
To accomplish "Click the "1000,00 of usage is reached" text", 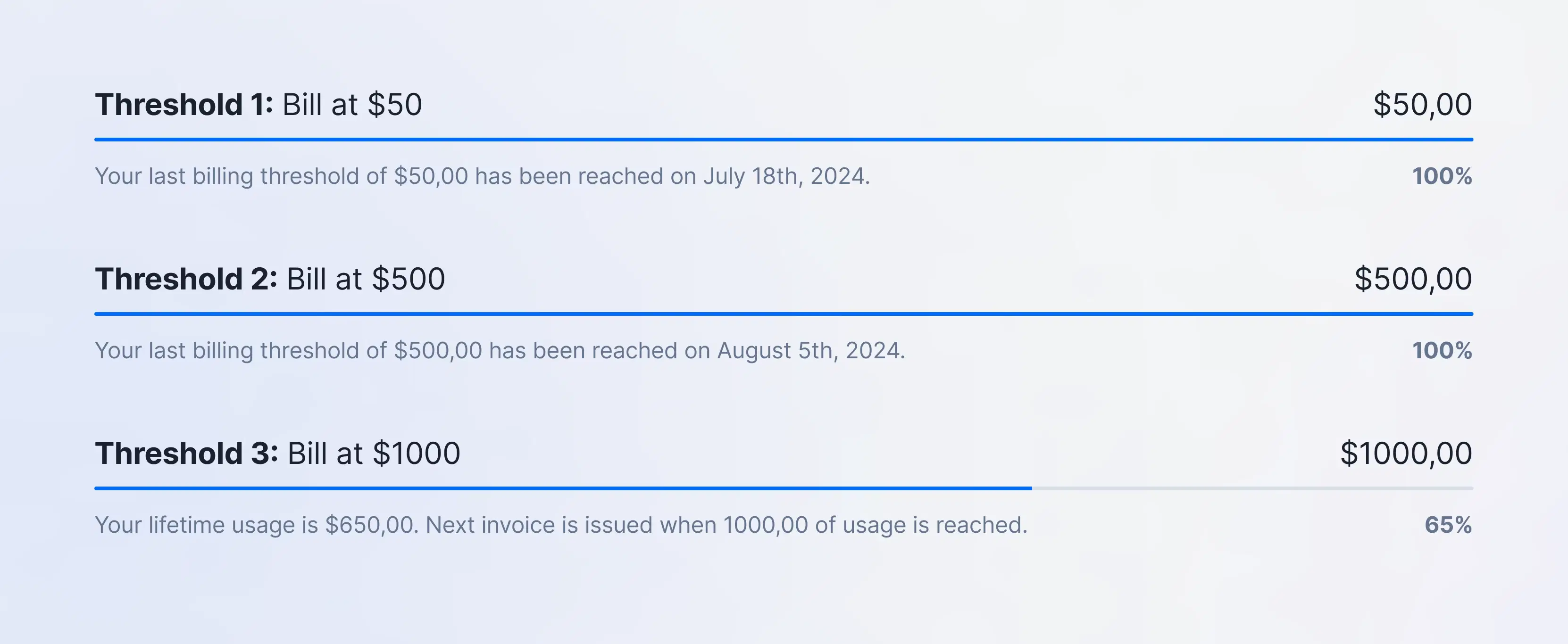I will (875, 525).
